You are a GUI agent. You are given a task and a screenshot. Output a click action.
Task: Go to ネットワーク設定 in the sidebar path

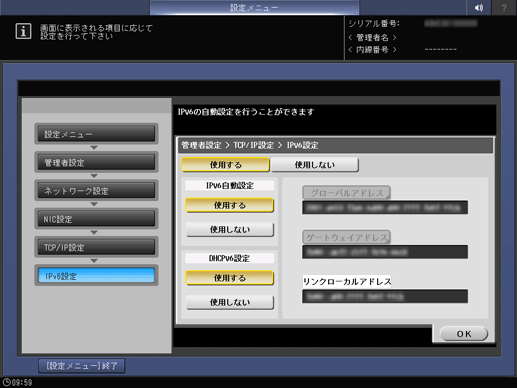96,191
